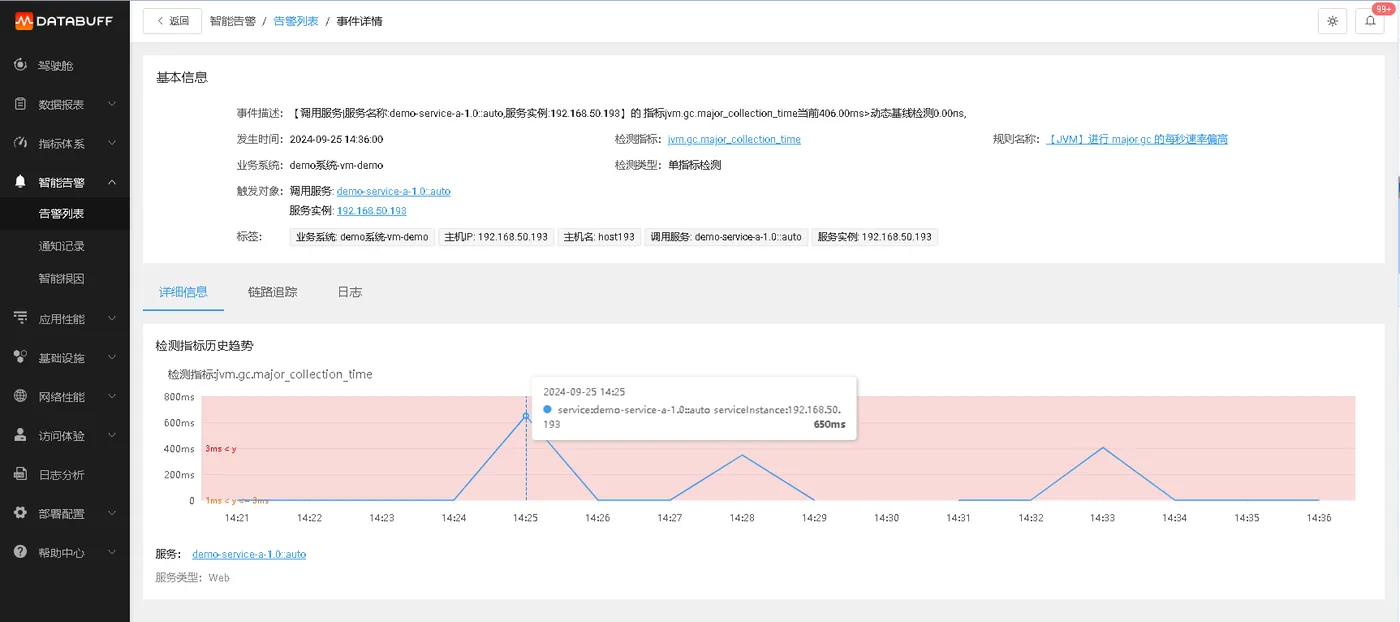Click the 3ms < y threshold label

(221, 449)
